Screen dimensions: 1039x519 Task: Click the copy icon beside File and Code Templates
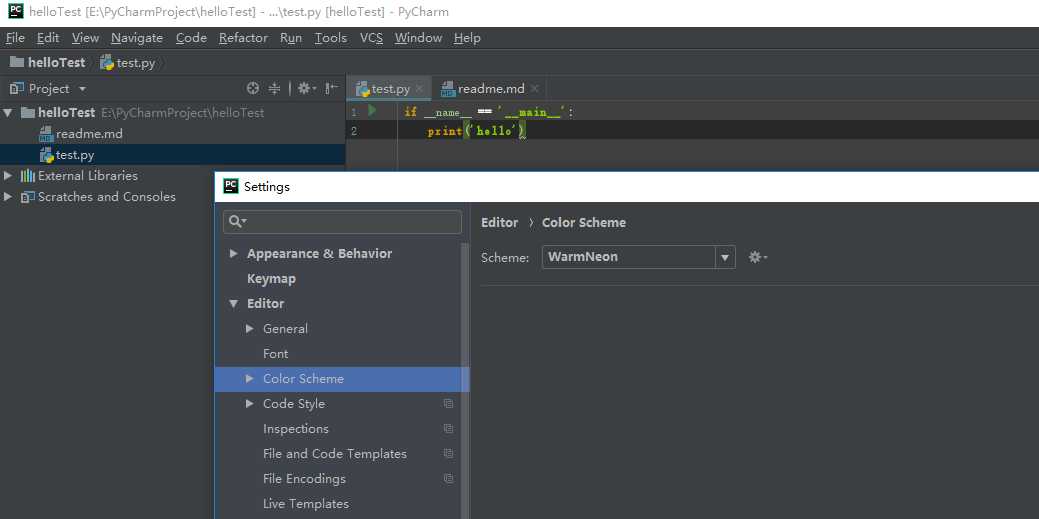click(449, 454)
